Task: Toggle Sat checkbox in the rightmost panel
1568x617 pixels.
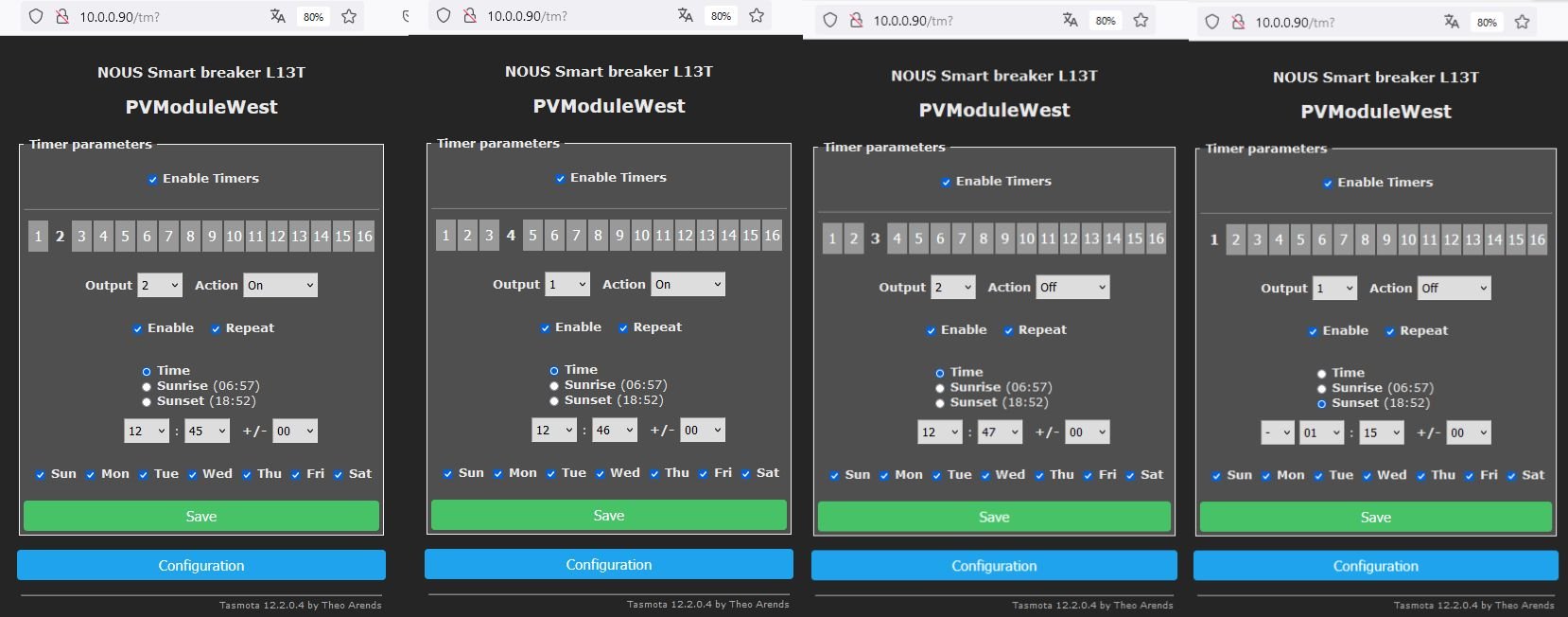Action: (x=1511, y=476)
